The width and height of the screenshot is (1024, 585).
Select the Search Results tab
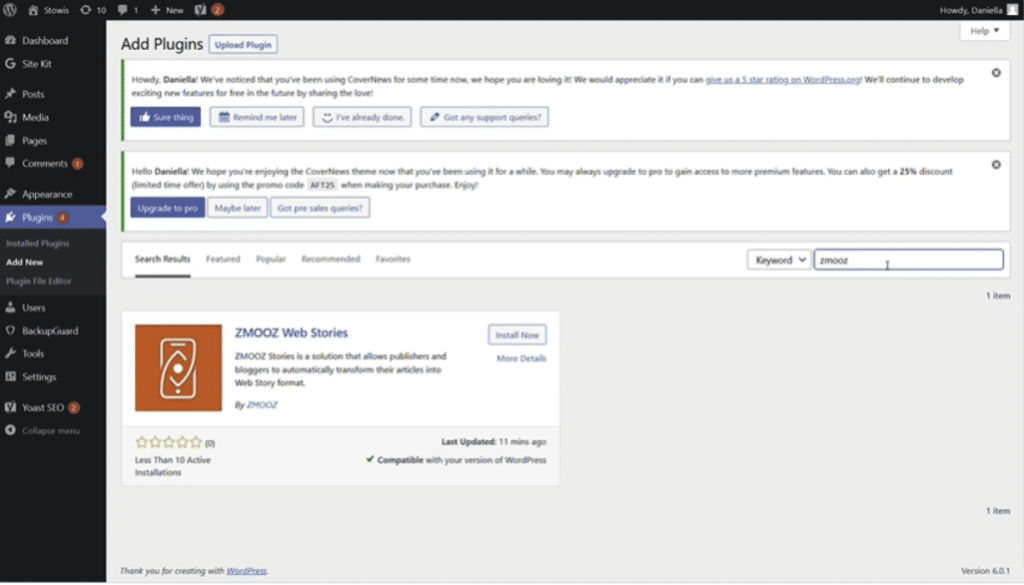(x=163, y=259)
